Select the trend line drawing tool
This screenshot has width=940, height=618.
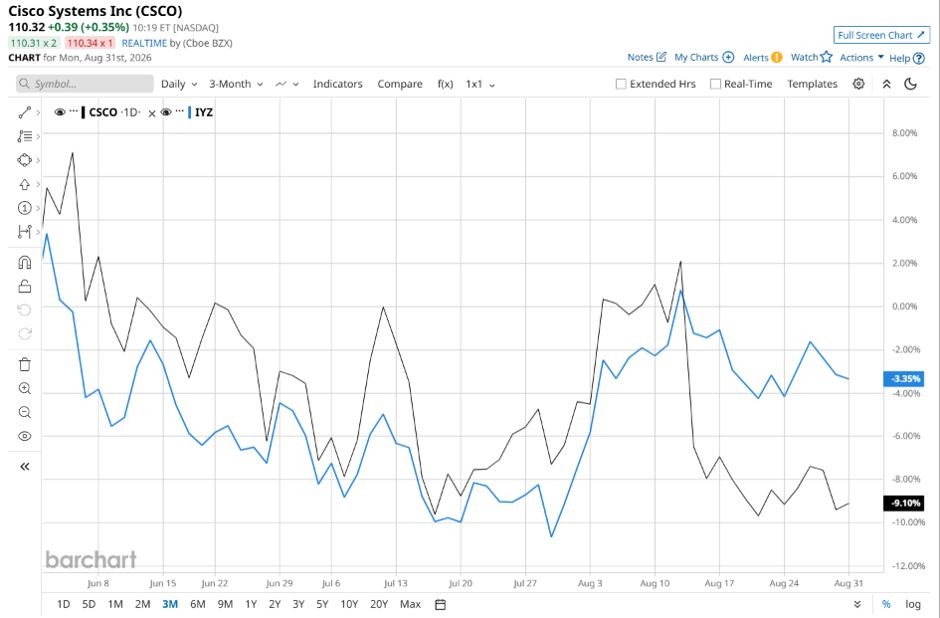click(25, 113)
